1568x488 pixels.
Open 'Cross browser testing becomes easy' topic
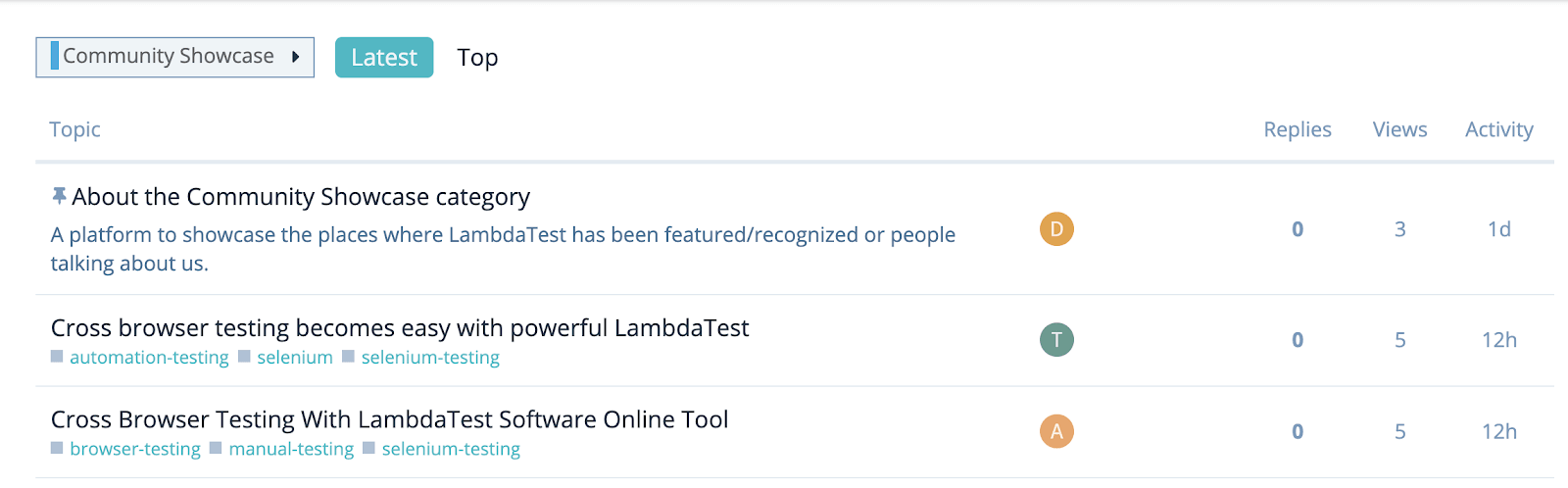pos(399,328)
